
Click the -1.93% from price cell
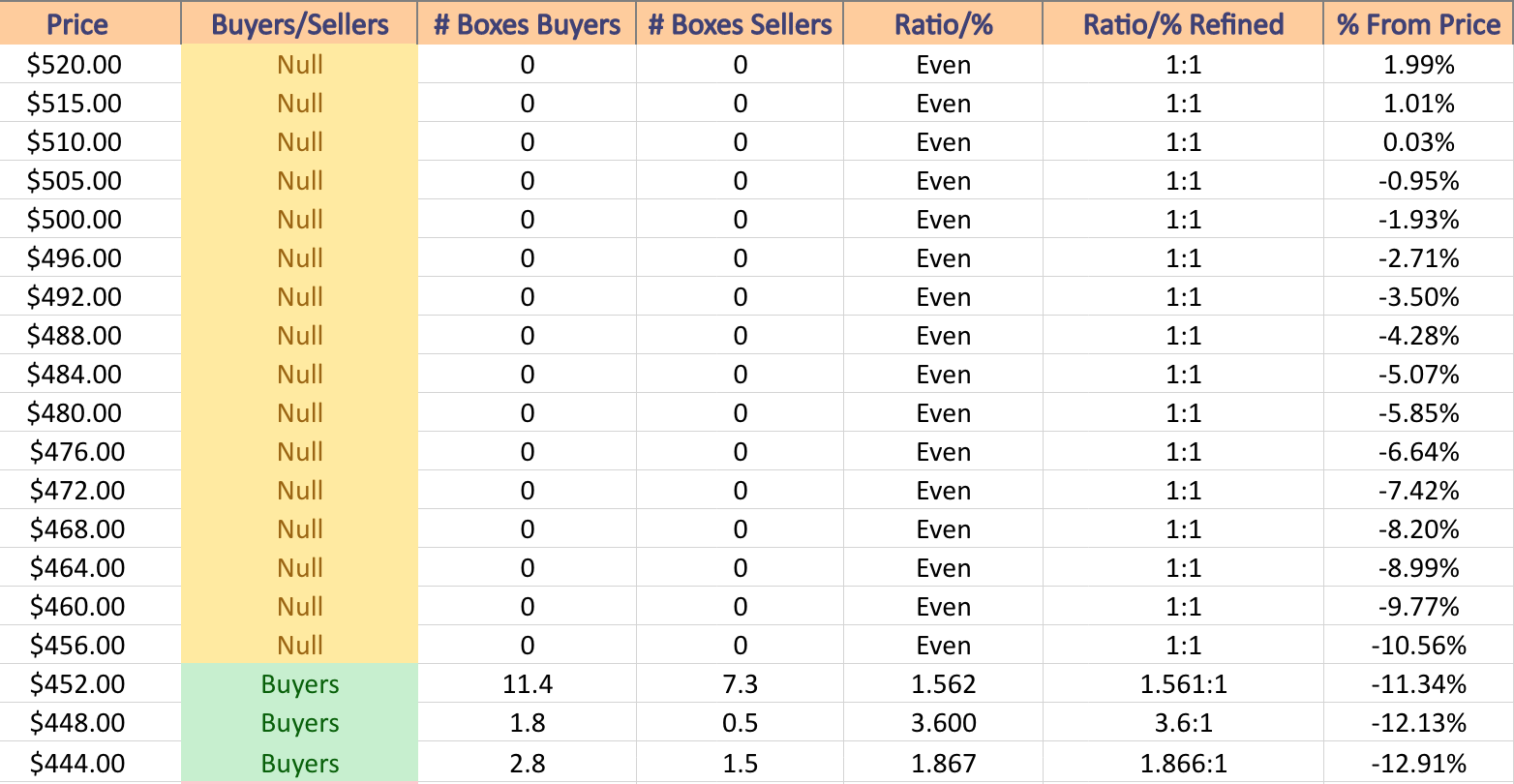click(x=1419, y=220)
